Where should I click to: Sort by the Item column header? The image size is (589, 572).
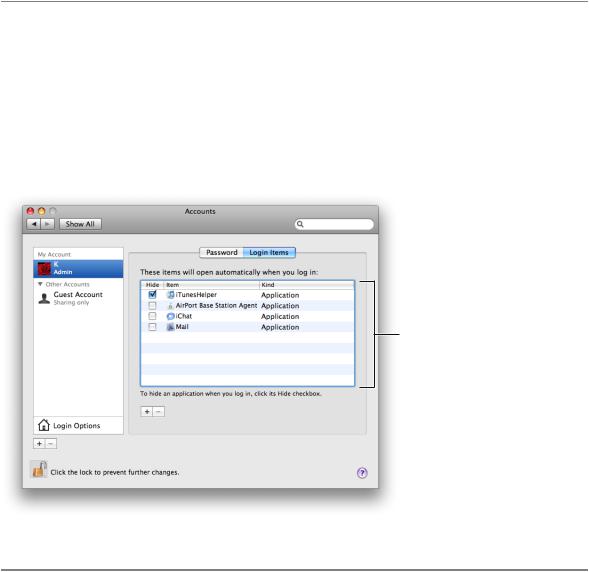211,285
